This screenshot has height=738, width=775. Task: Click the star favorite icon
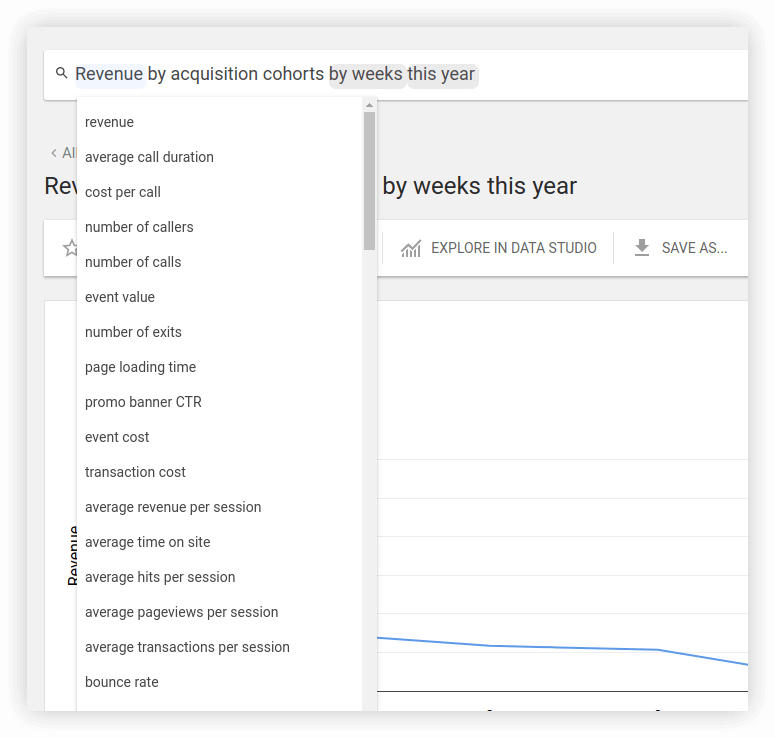[x=70, y=248]
